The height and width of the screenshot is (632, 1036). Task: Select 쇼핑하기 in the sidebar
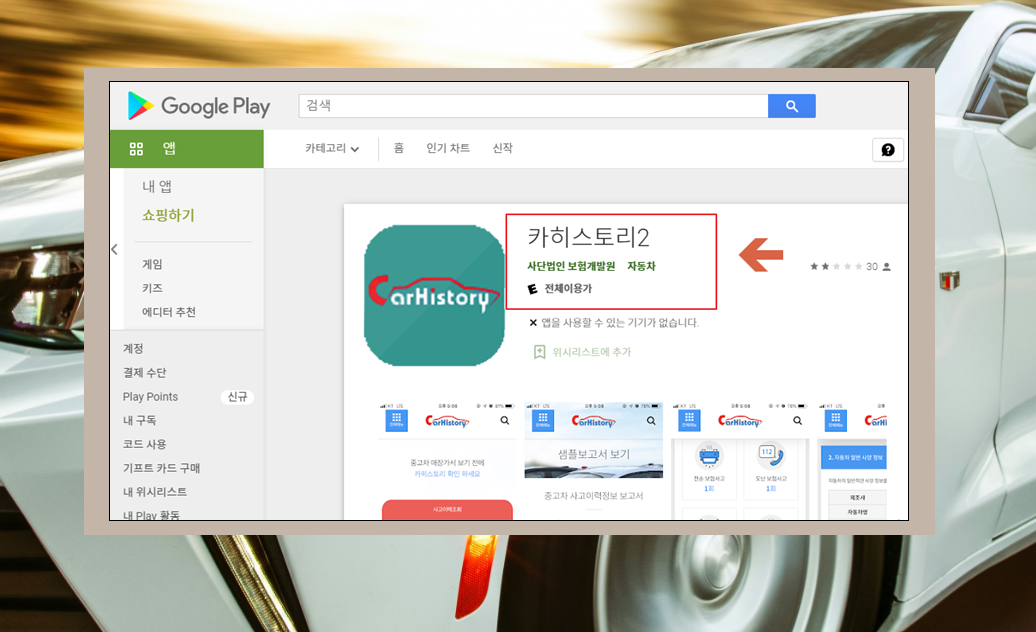(x=168, y=215)
